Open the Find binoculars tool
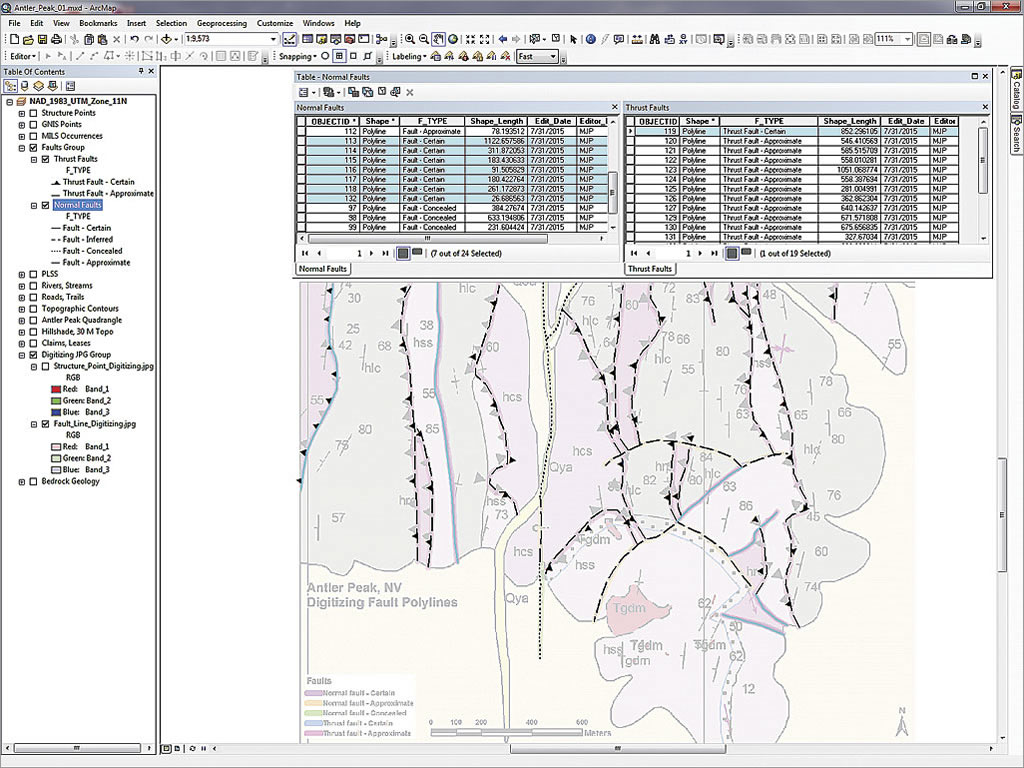 654,39
